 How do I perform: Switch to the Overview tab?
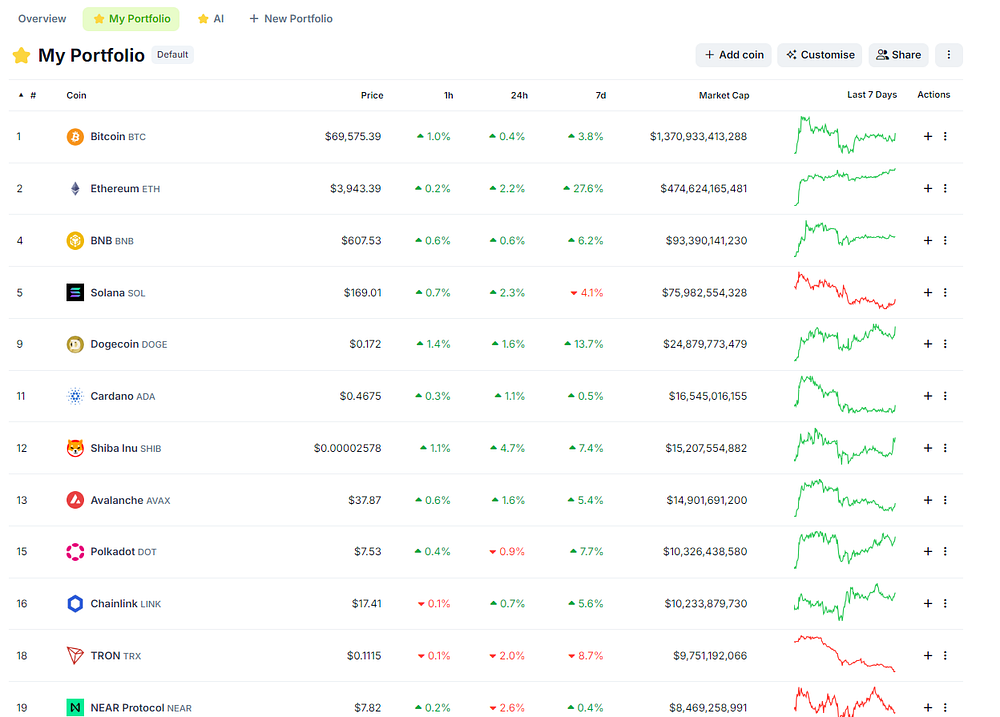(42, 18)
